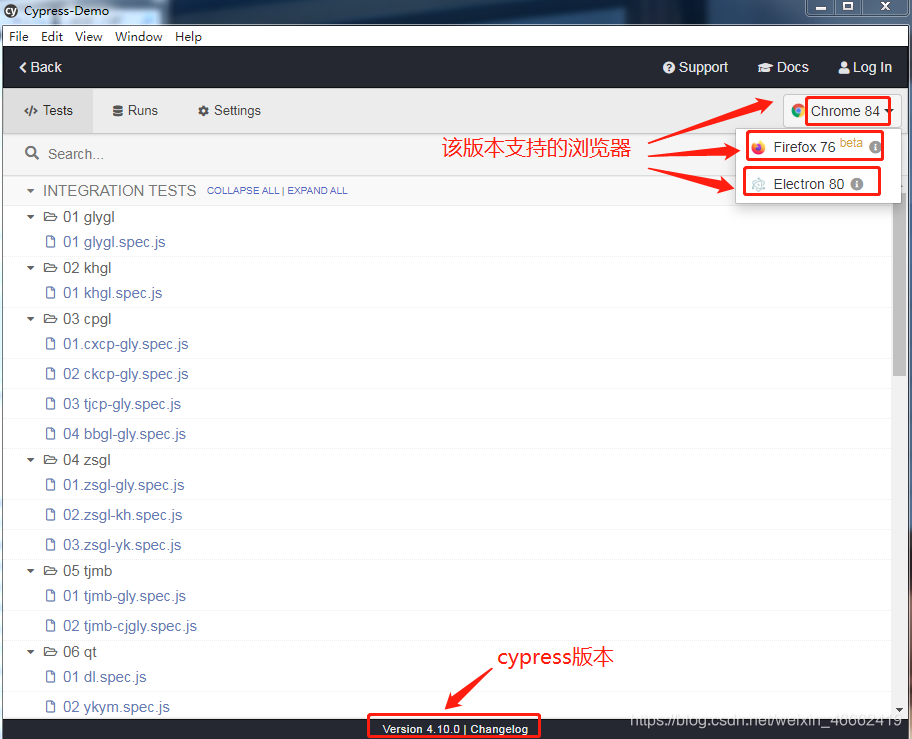Collapse the 02 khgl folder arrow
Screen dimensions: 912x739
pyautogui.click(x=30, y=267)
